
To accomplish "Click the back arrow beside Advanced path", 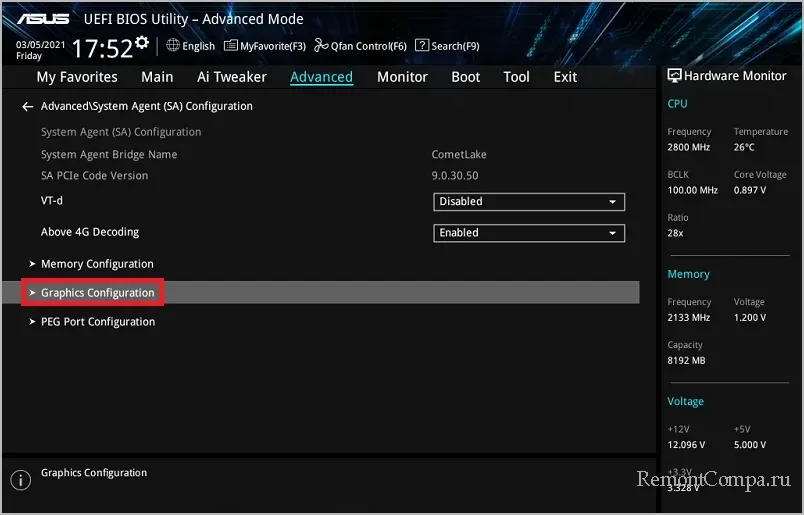I will coord(28,106).
